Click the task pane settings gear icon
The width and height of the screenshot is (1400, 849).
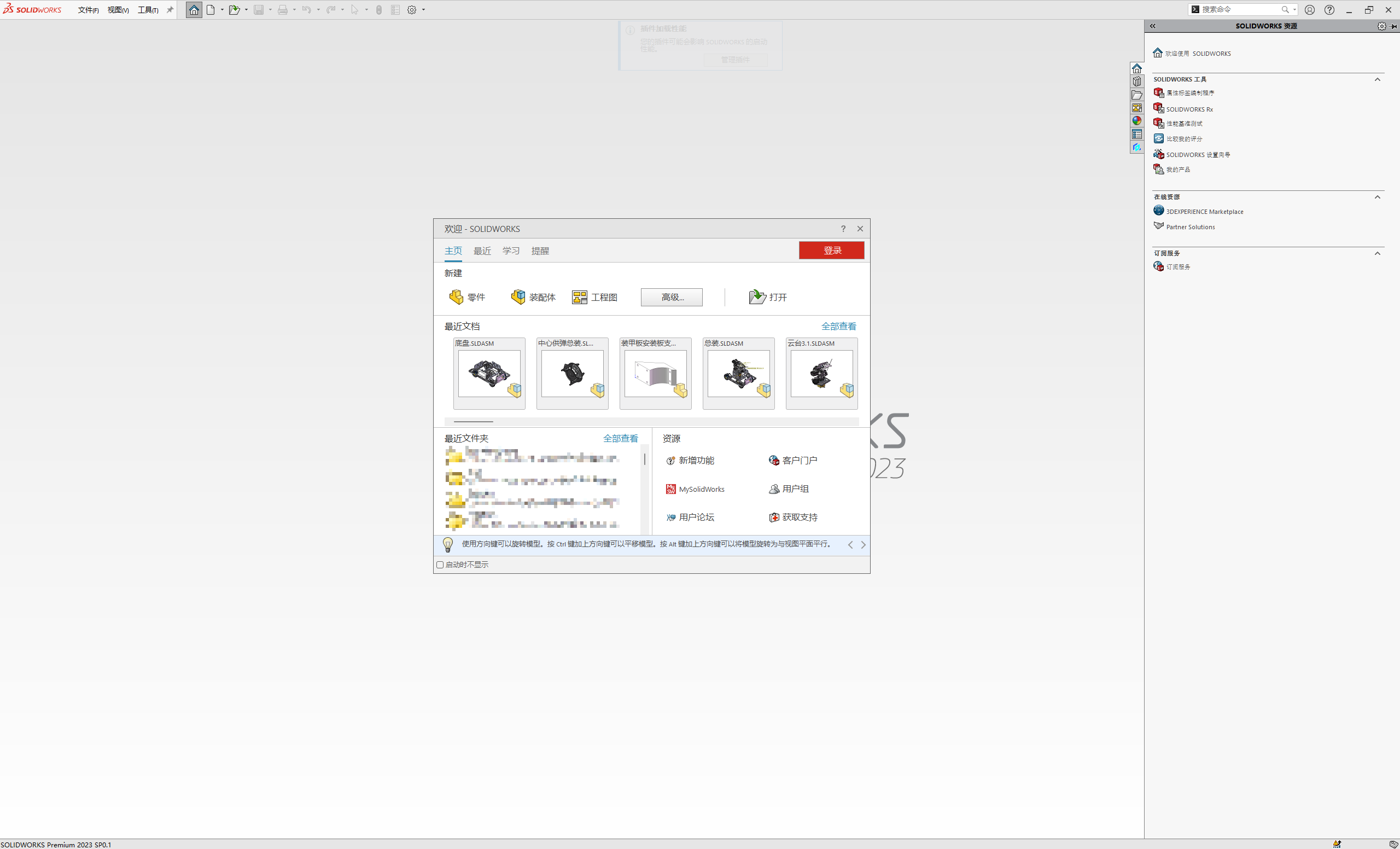pos(1382,26)
